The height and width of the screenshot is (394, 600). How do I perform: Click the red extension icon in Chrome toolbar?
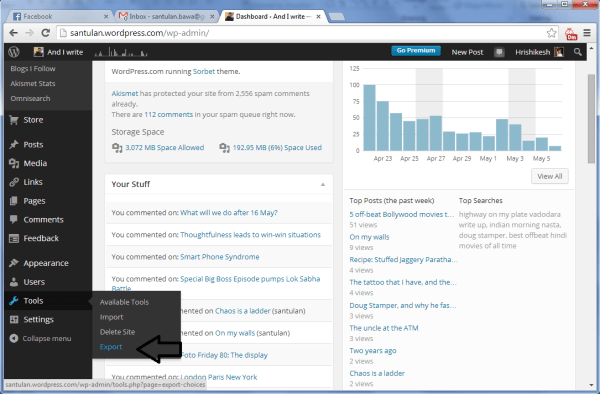pyautogui.click(x=571, y=34)
